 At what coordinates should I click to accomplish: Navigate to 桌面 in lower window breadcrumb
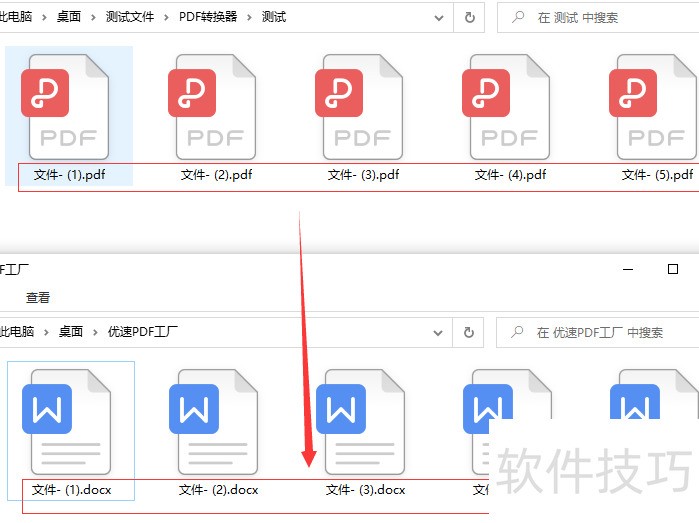71,332
